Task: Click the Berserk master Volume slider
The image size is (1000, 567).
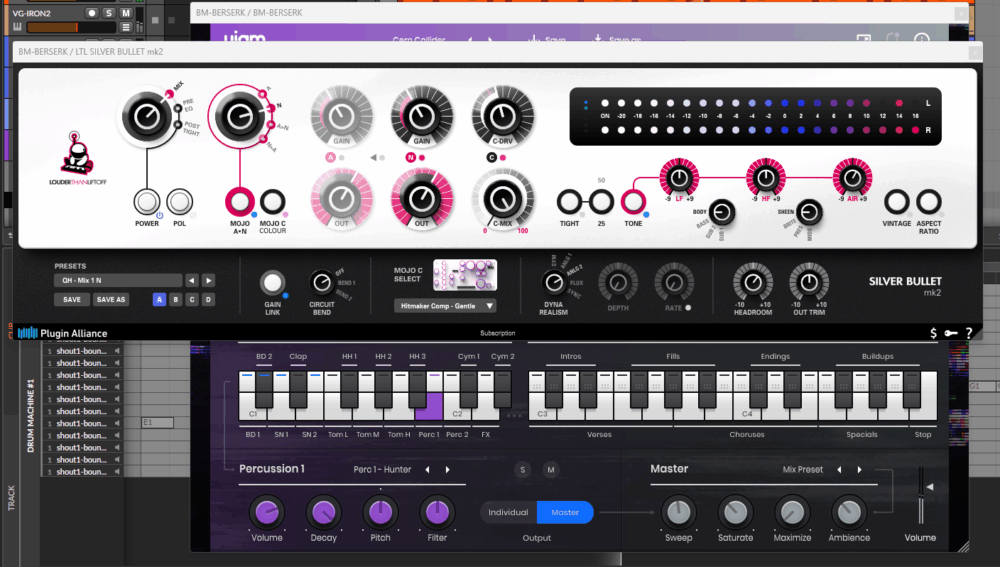Action: [x=920, y=496]
